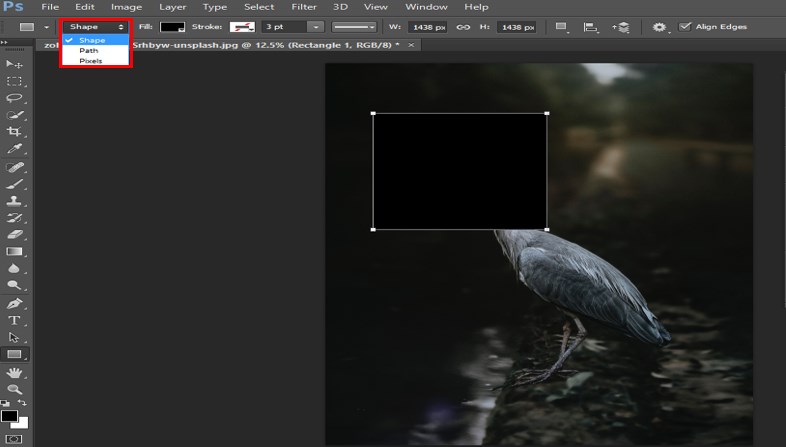The height and width of the screenshot is (447, 786).
Task: Open the geometry options gear
Action: (660, 27)
